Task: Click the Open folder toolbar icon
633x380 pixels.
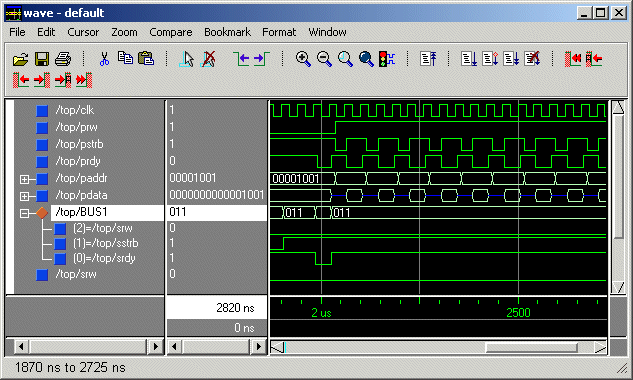Action: (21, 59)
